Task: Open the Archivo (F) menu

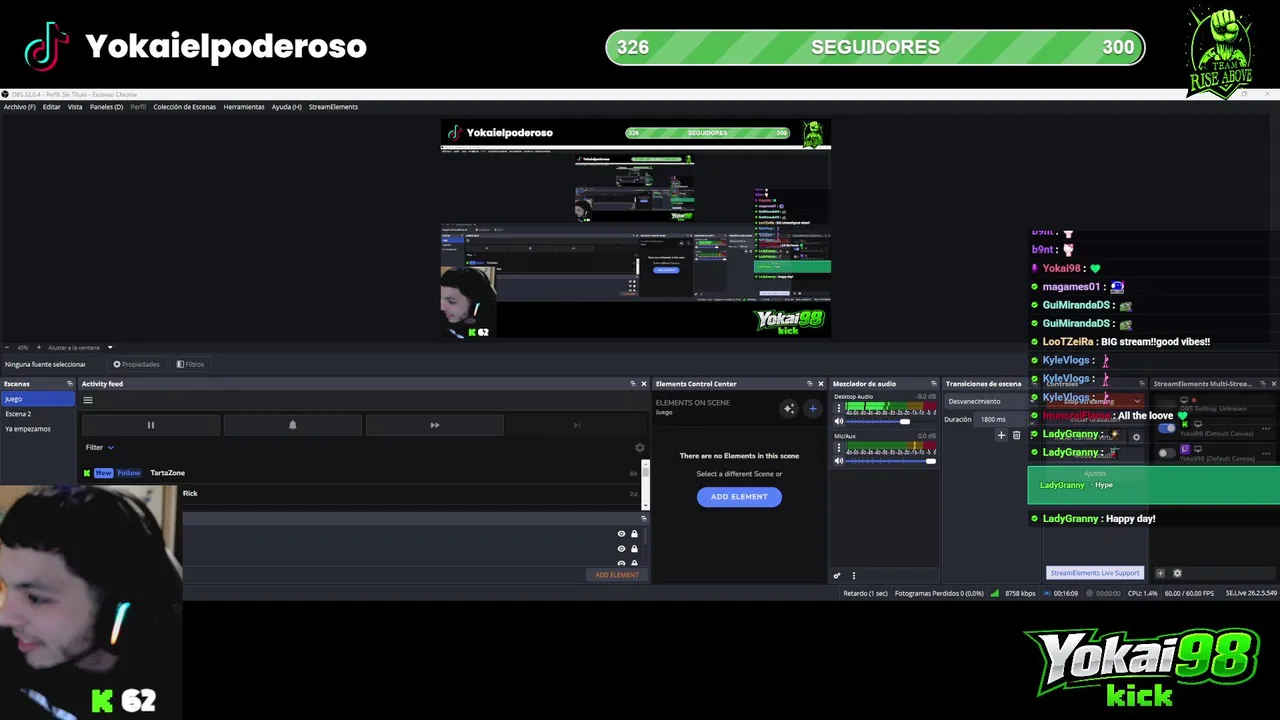Action: tap(19, 107)
